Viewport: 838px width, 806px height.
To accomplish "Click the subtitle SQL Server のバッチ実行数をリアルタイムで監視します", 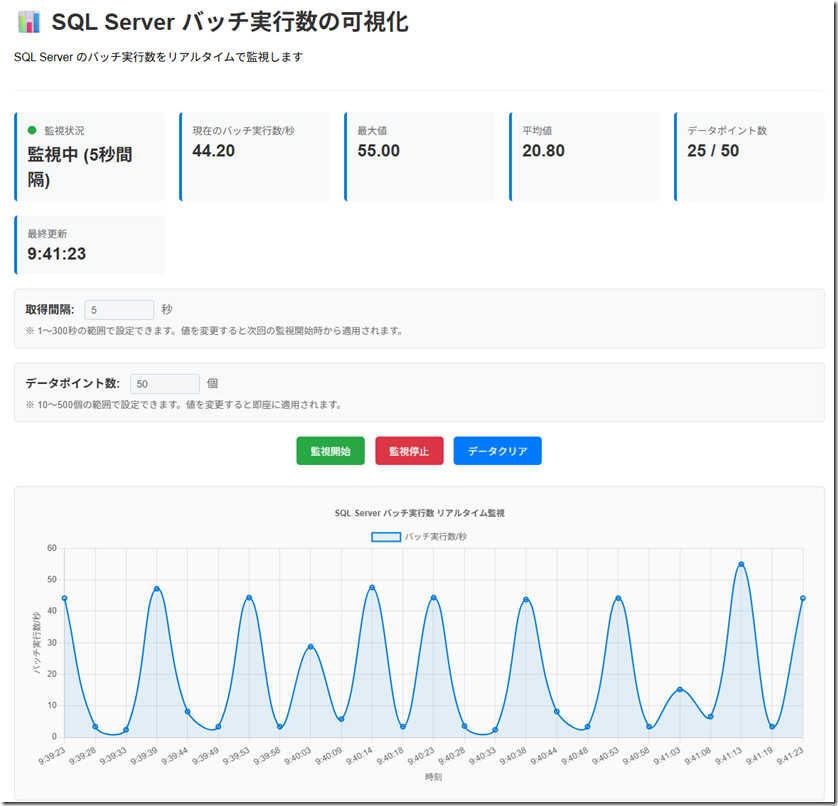I will point(158,57).
